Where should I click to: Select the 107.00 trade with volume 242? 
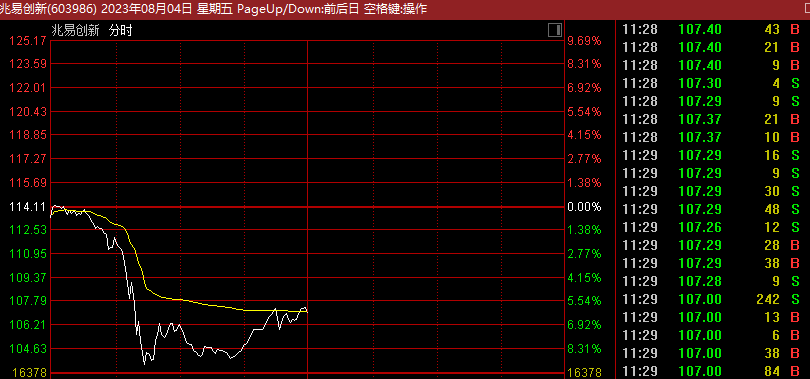click(x=711, y=299)
